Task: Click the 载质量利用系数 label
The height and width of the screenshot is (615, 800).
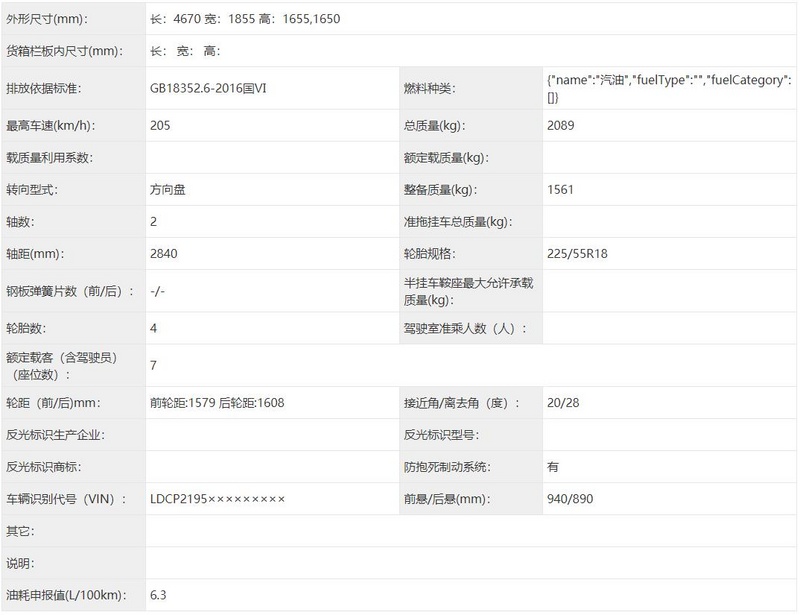Action: [49, 158]
